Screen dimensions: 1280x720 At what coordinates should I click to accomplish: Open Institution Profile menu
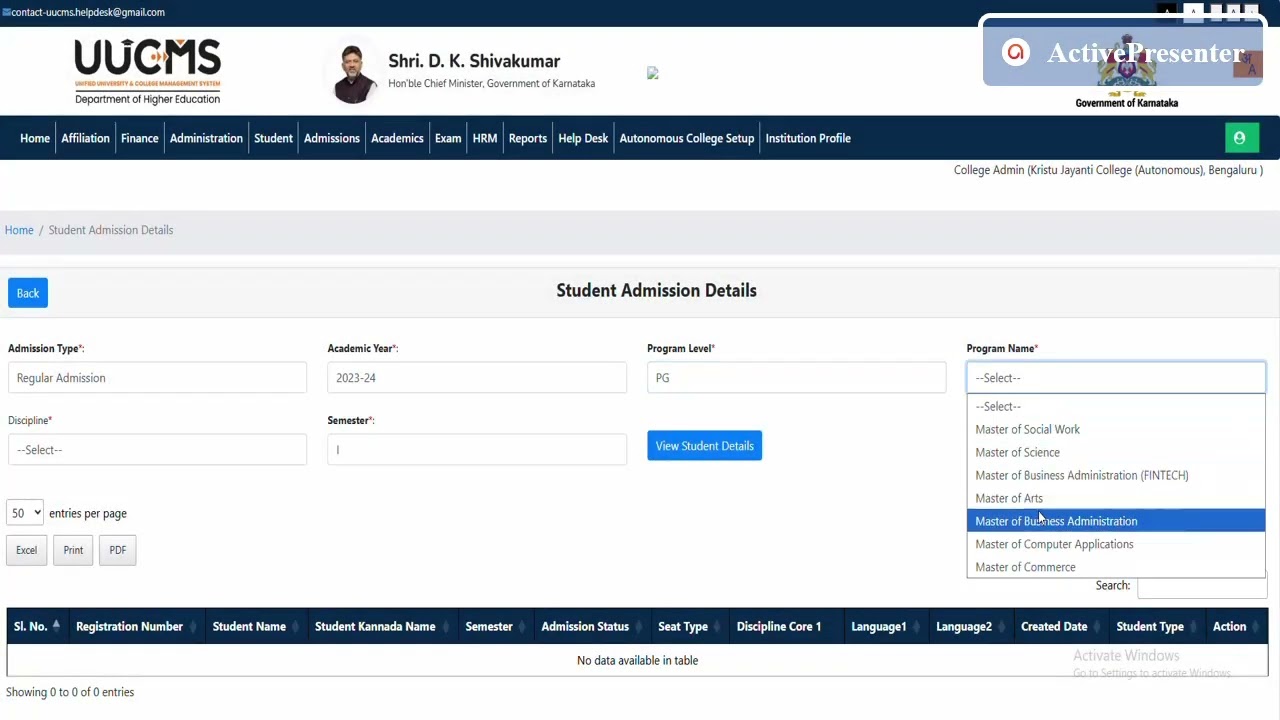[808, 138]
